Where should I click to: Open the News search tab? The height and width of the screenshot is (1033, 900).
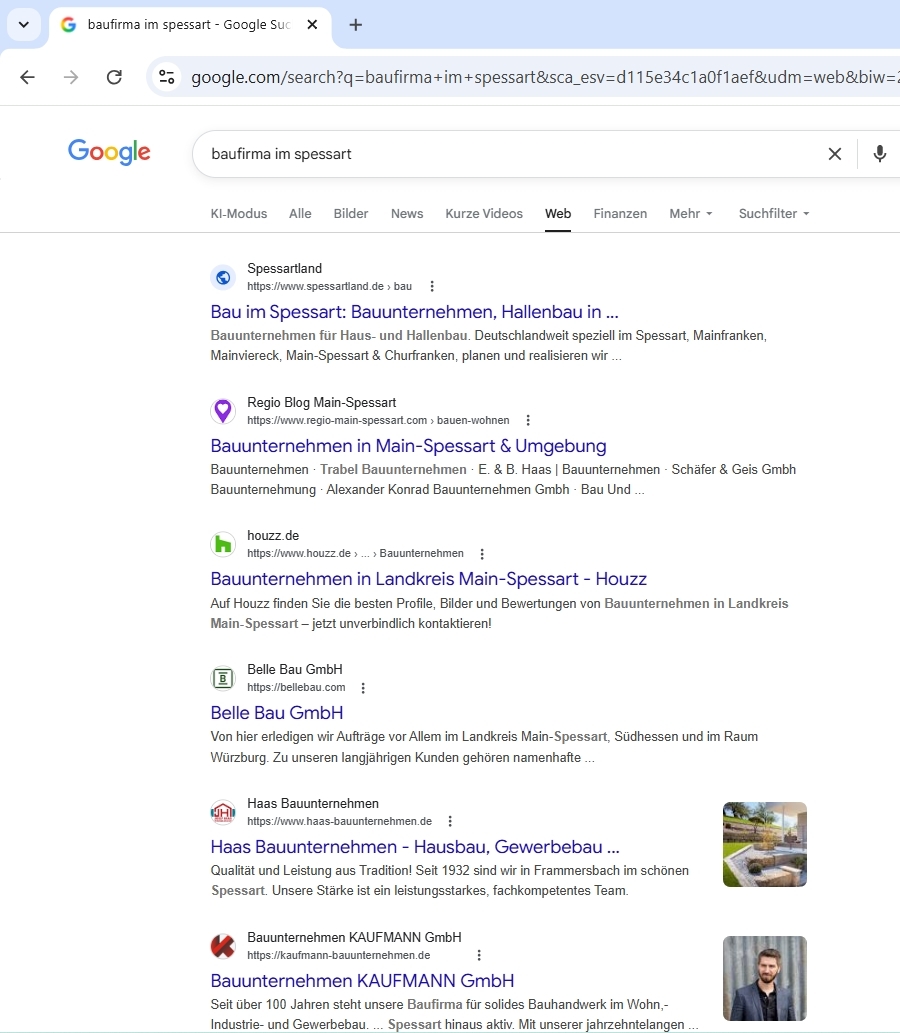click(407, 214)
